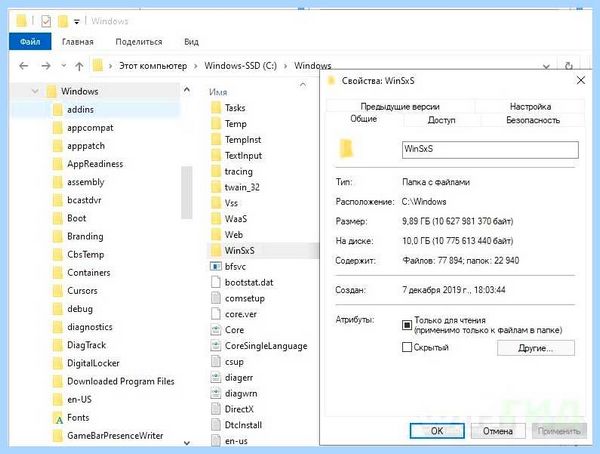Click the new folder icon in title bar
This screenshot has height=454, width=600.
click(63, 21)
